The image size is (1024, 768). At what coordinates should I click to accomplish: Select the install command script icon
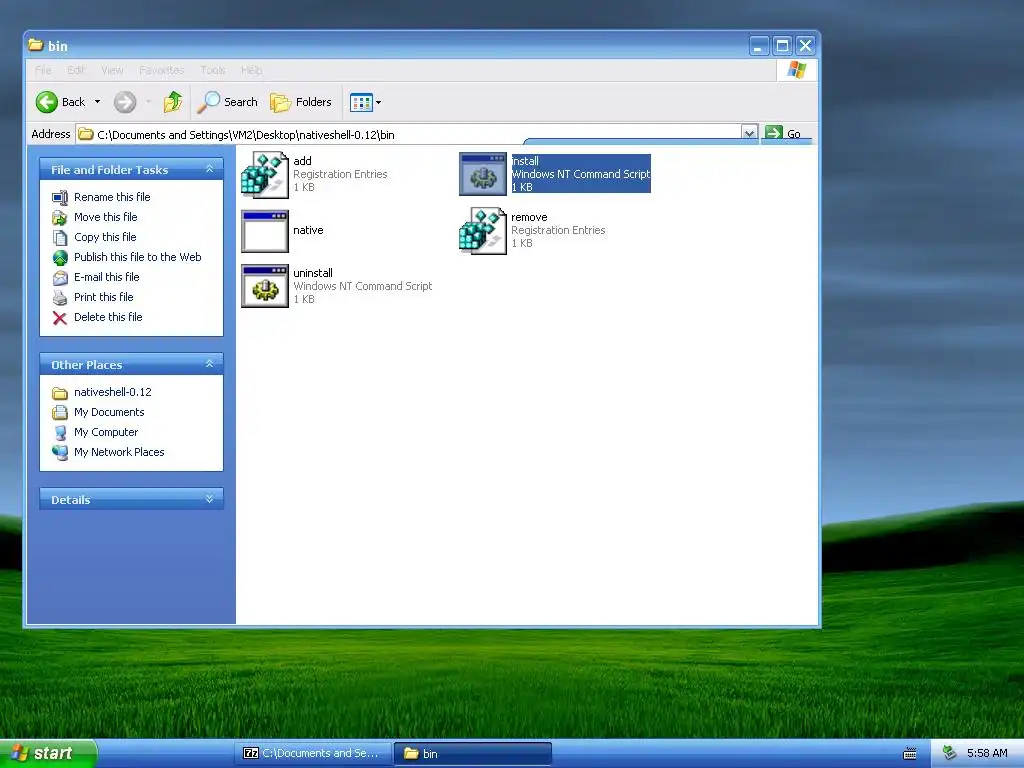tap(483, 174)
